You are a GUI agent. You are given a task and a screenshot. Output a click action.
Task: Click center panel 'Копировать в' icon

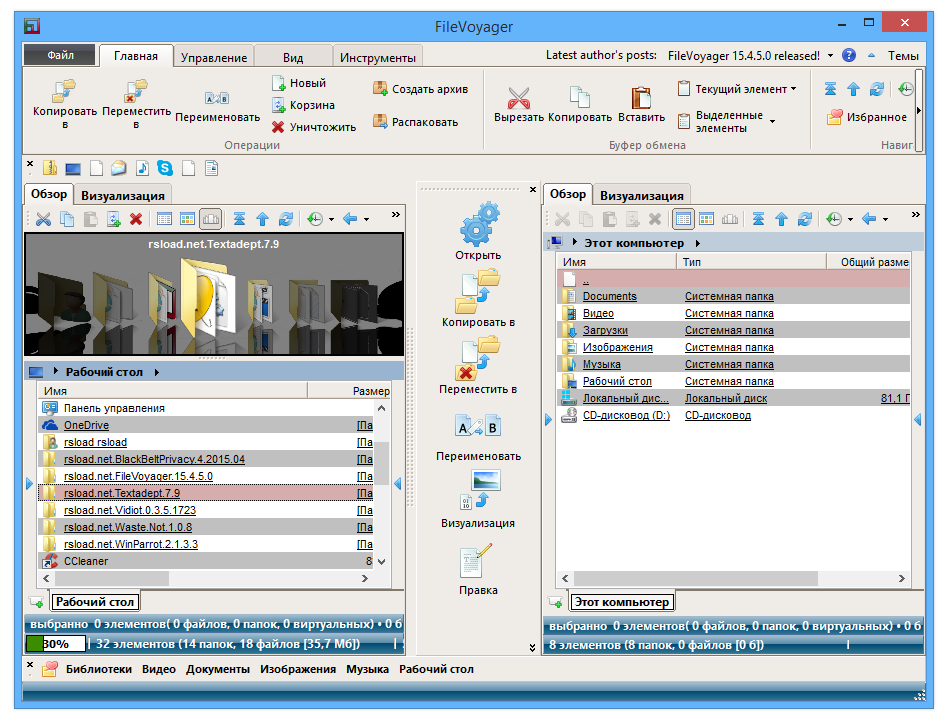tap(478, 292)
